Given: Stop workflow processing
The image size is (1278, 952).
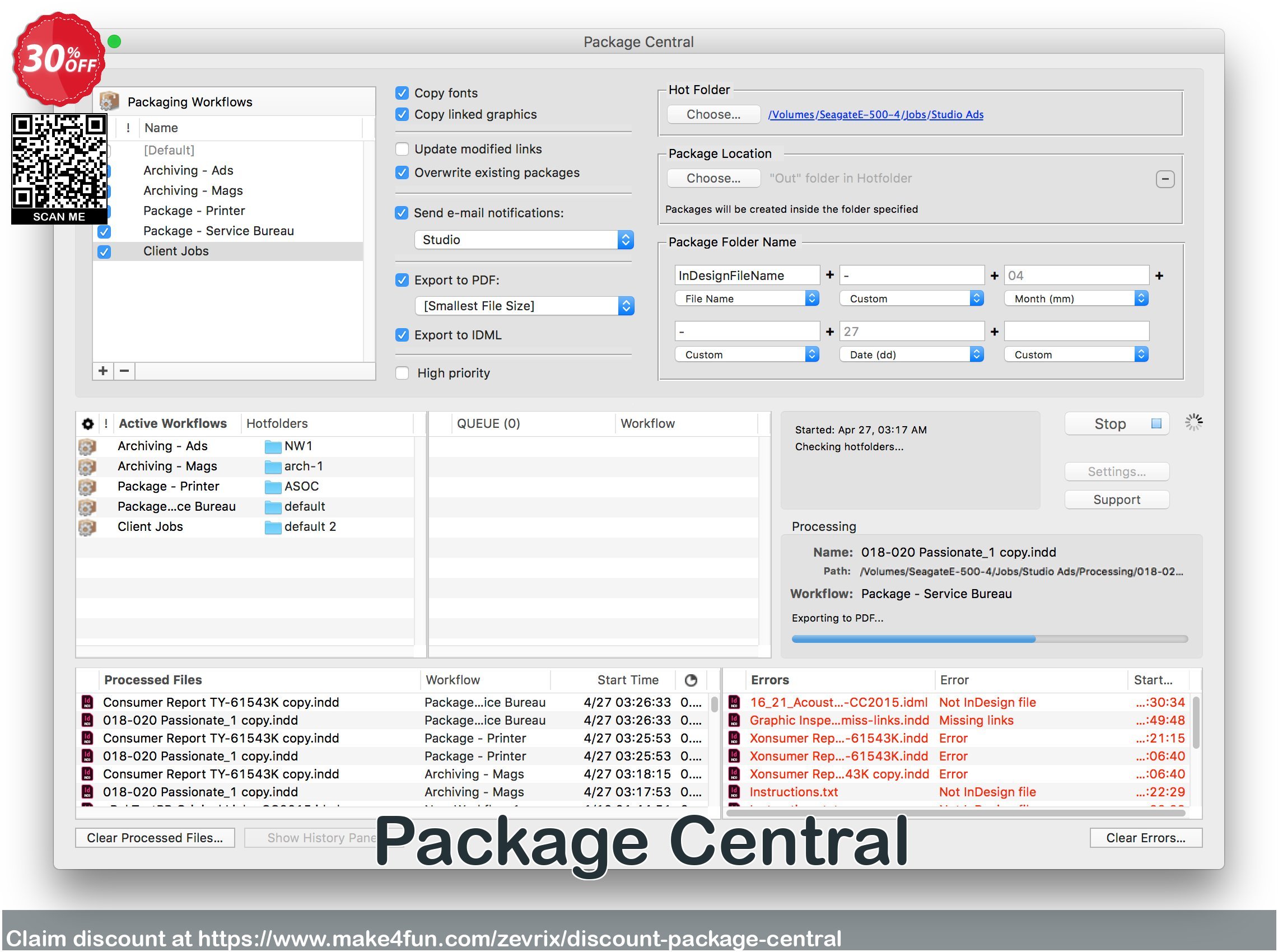Looking at the screenshot, I should pos(1116,424).
